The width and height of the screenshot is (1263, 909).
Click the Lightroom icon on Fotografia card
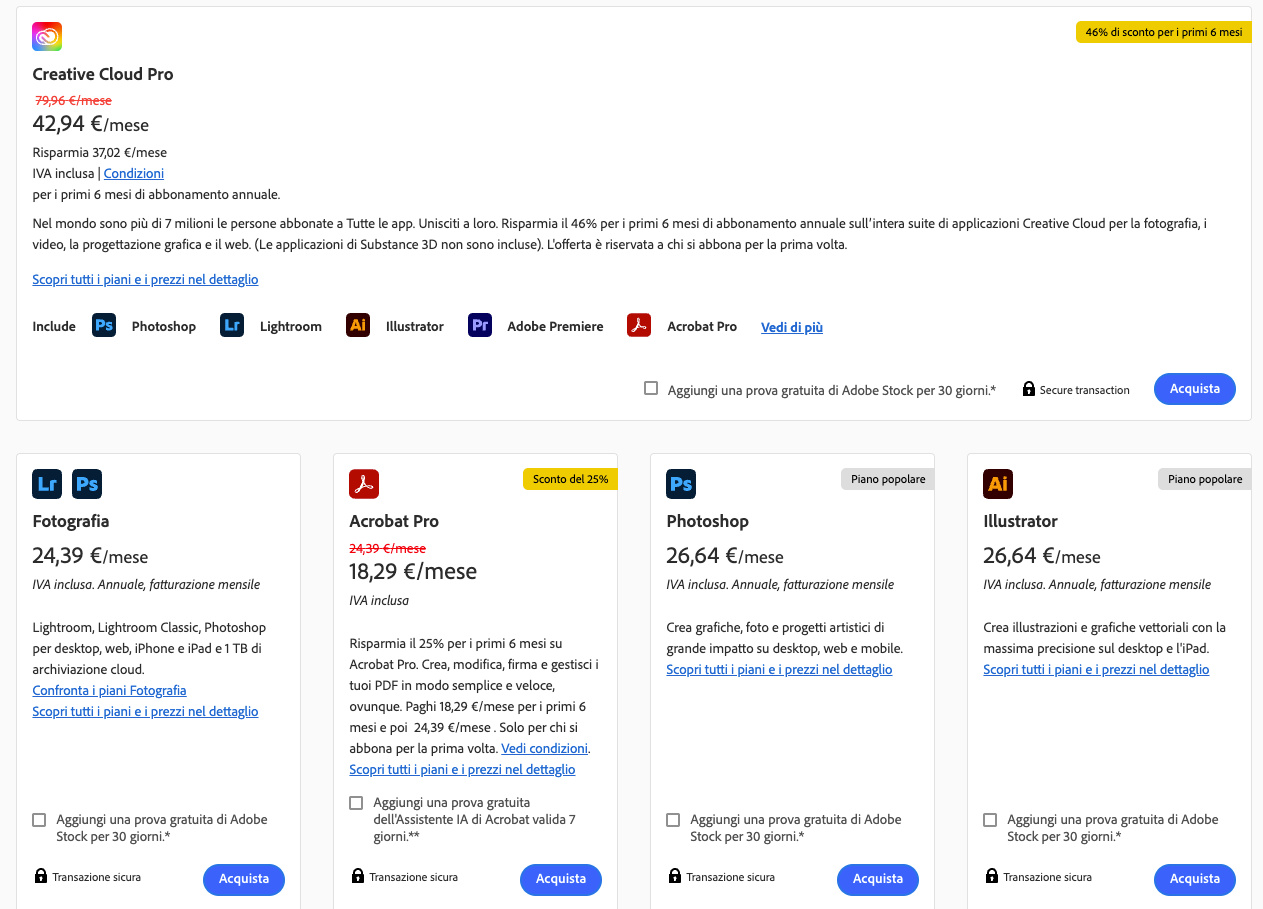tap(47, 484)
